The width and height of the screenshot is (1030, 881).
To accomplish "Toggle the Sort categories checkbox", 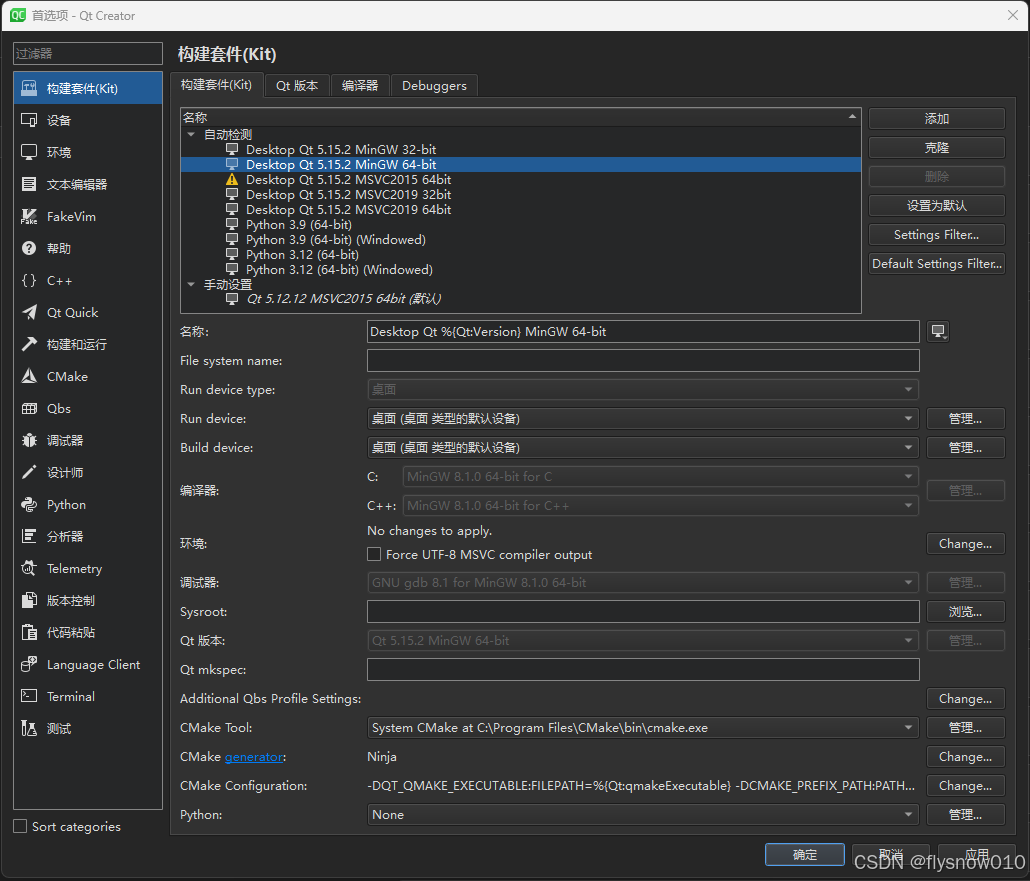I will 20,826.
